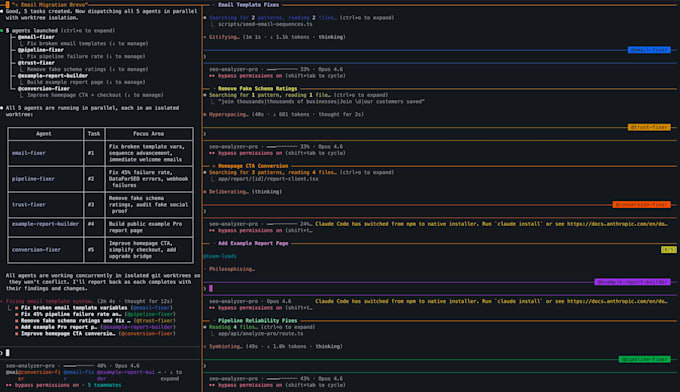
Task: Click 'Remove fake schema ratings and fix' todo row
Action: pyautogui.click(x=94, y=321)
